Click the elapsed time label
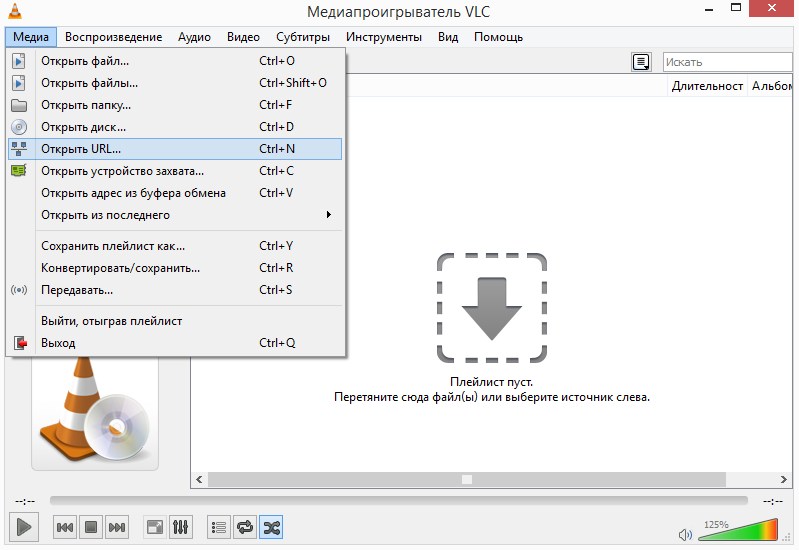Image resolution: width=799 pixels, height=550 pixels. 25,502
